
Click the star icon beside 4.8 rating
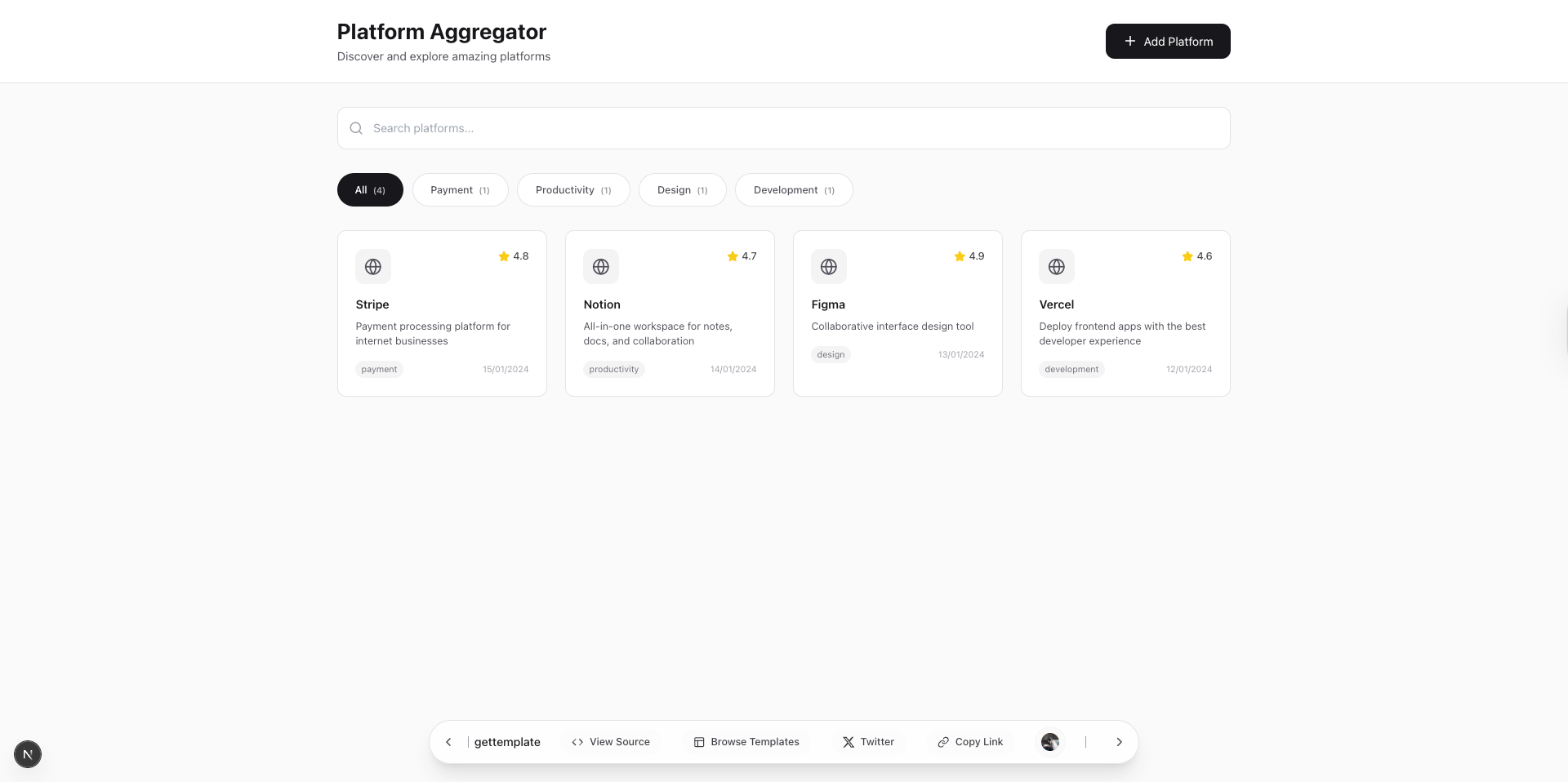click(504, 256)
